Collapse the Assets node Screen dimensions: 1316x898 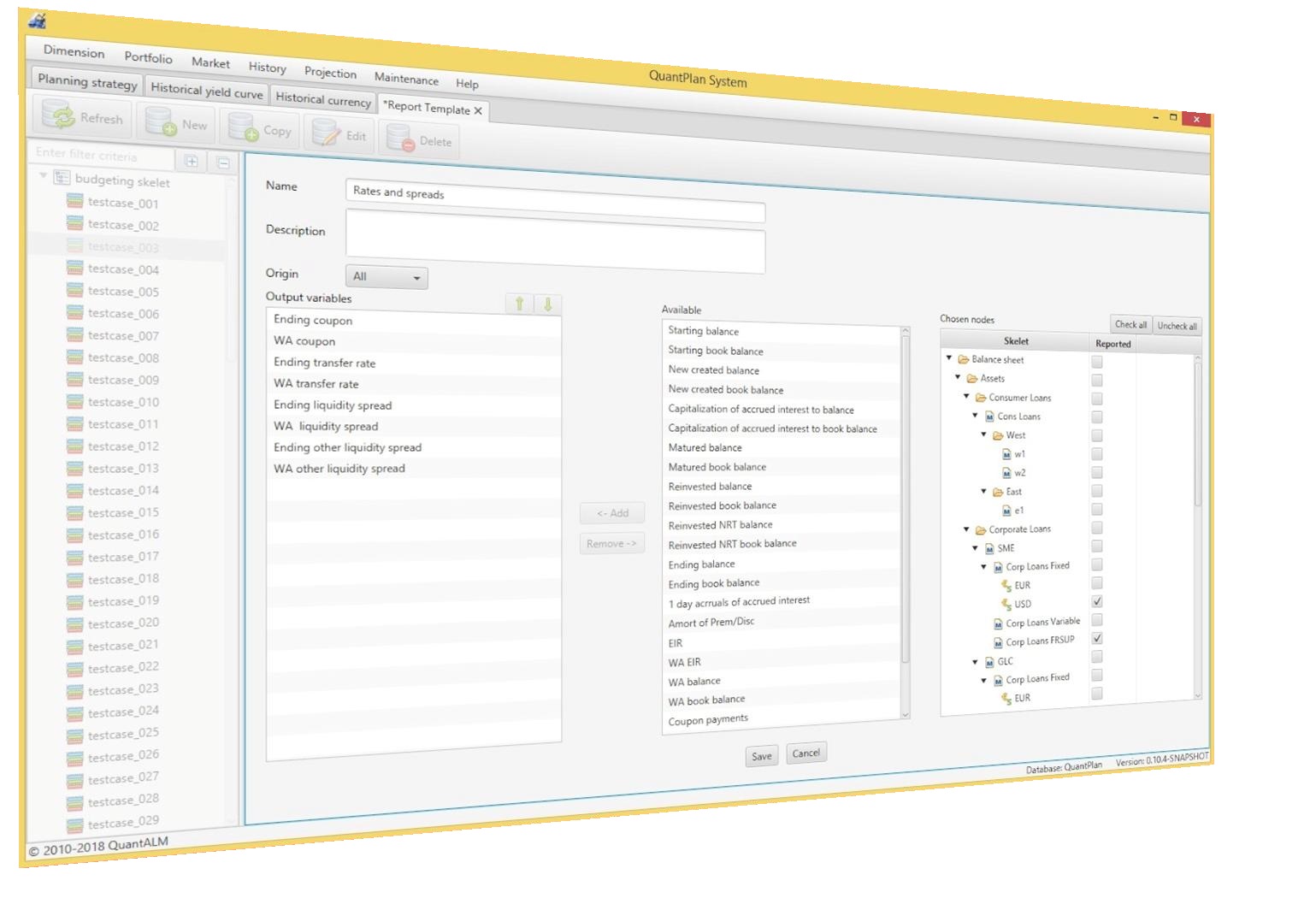tap(958, 377)
